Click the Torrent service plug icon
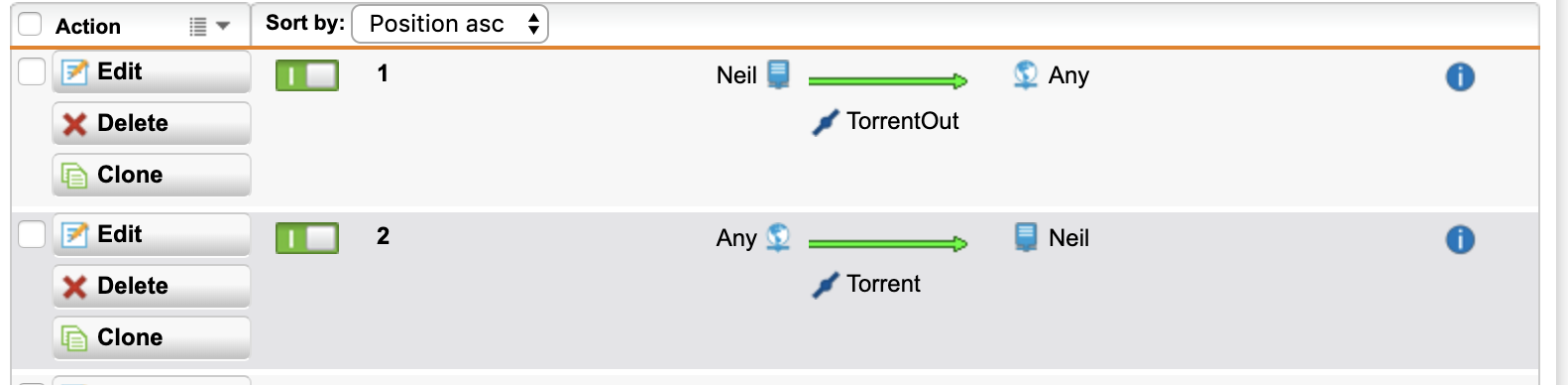This screenshot has height=385, width=1568. coord(826,285)
